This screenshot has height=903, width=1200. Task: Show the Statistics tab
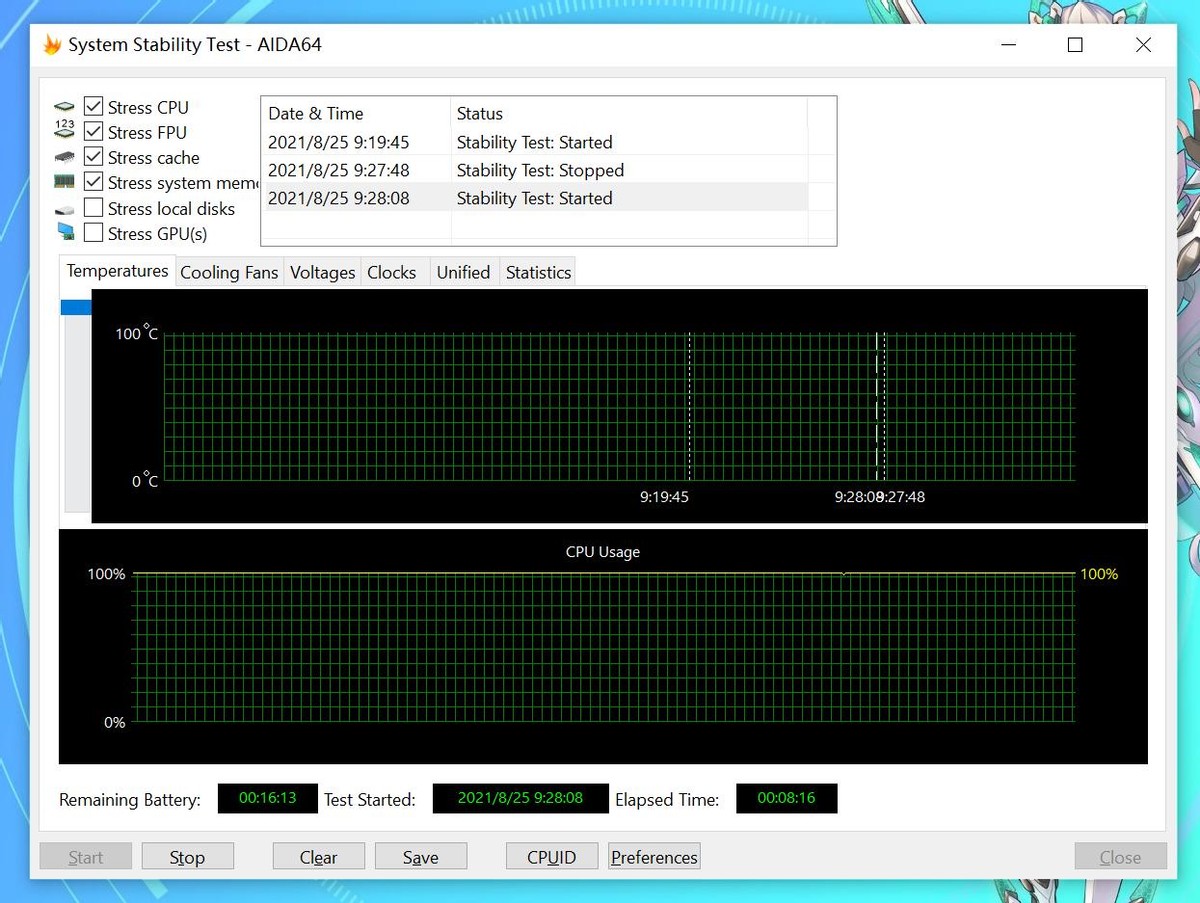coord(539,273)
